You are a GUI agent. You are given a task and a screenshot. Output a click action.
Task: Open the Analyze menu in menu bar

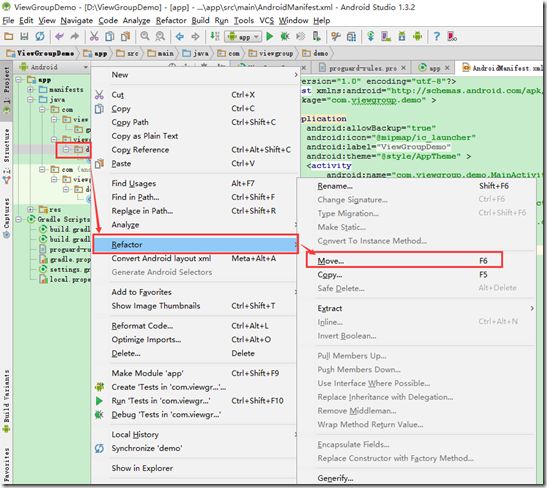point(136,21)
